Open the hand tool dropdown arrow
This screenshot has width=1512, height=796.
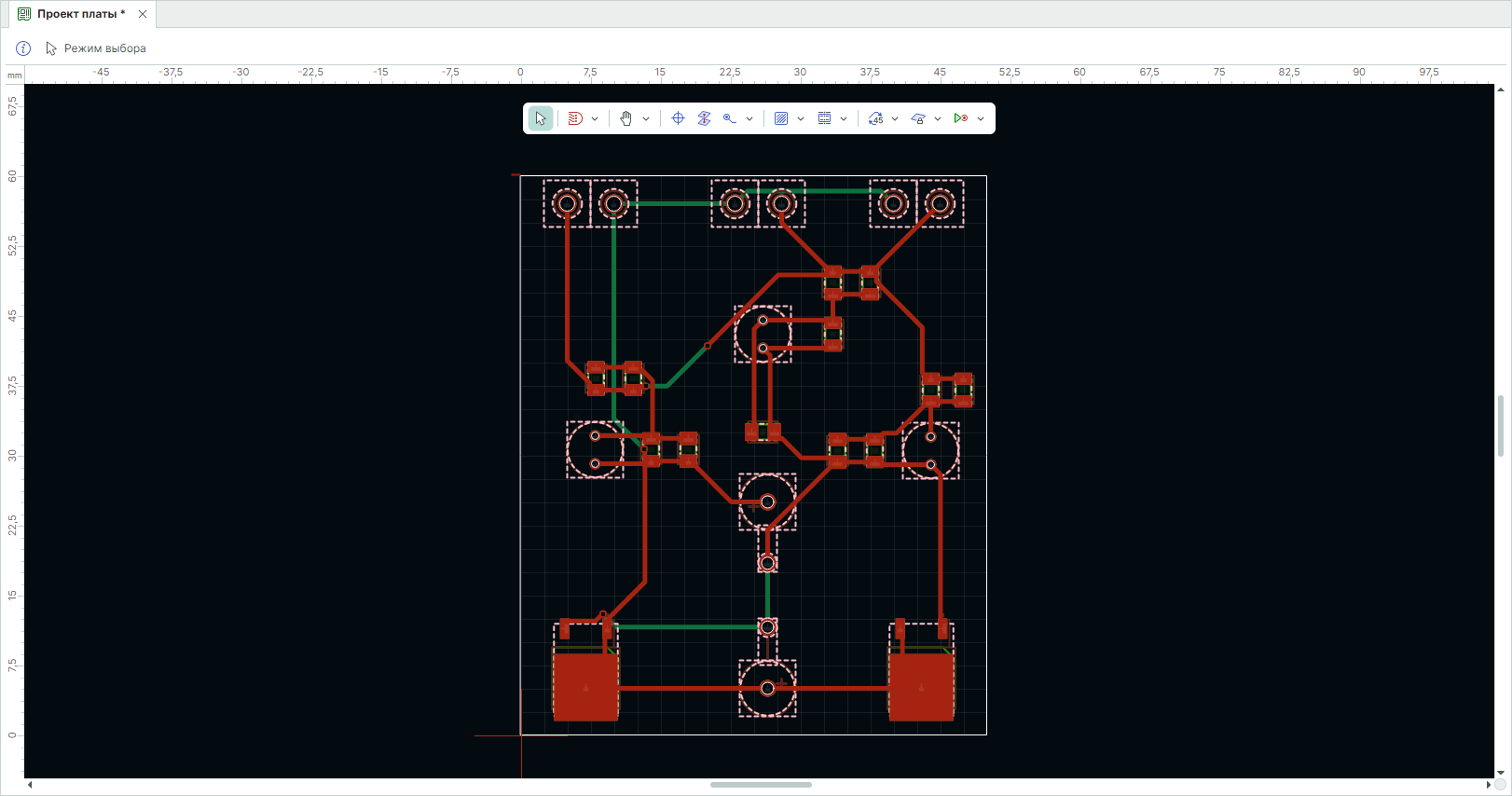point(646,118)
